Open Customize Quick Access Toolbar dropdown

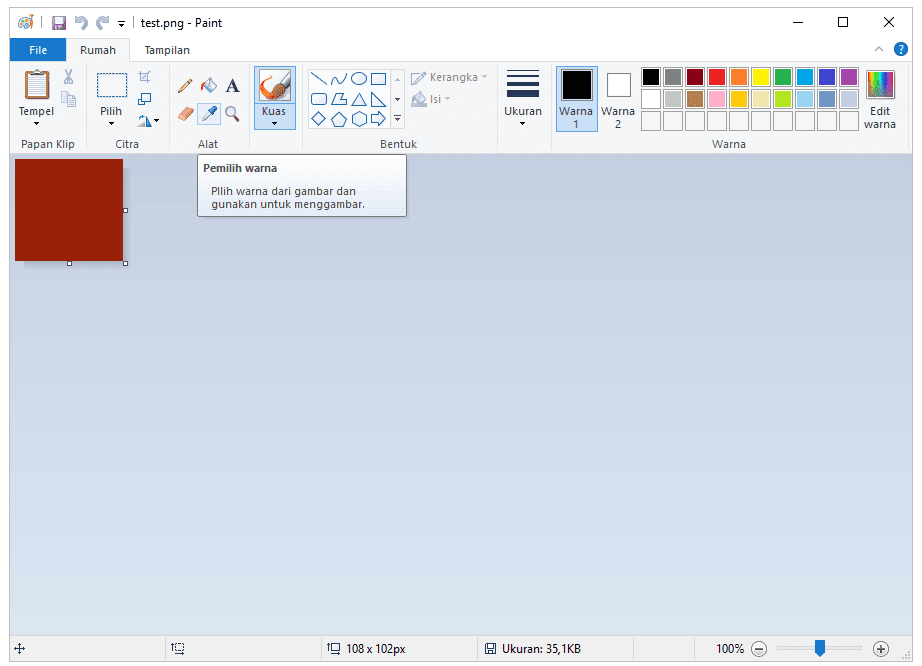click(x=121, y=24)
